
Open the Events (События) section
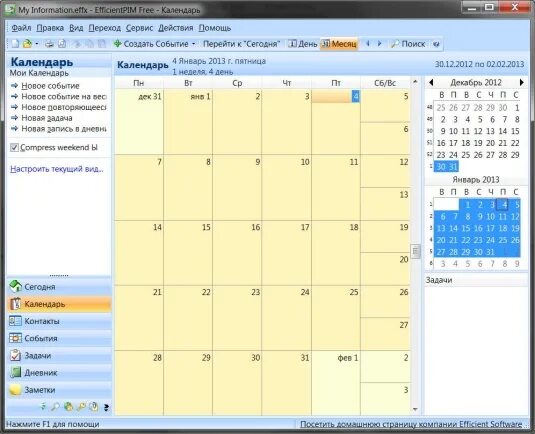pyautogui.click(x=59, y=338)
